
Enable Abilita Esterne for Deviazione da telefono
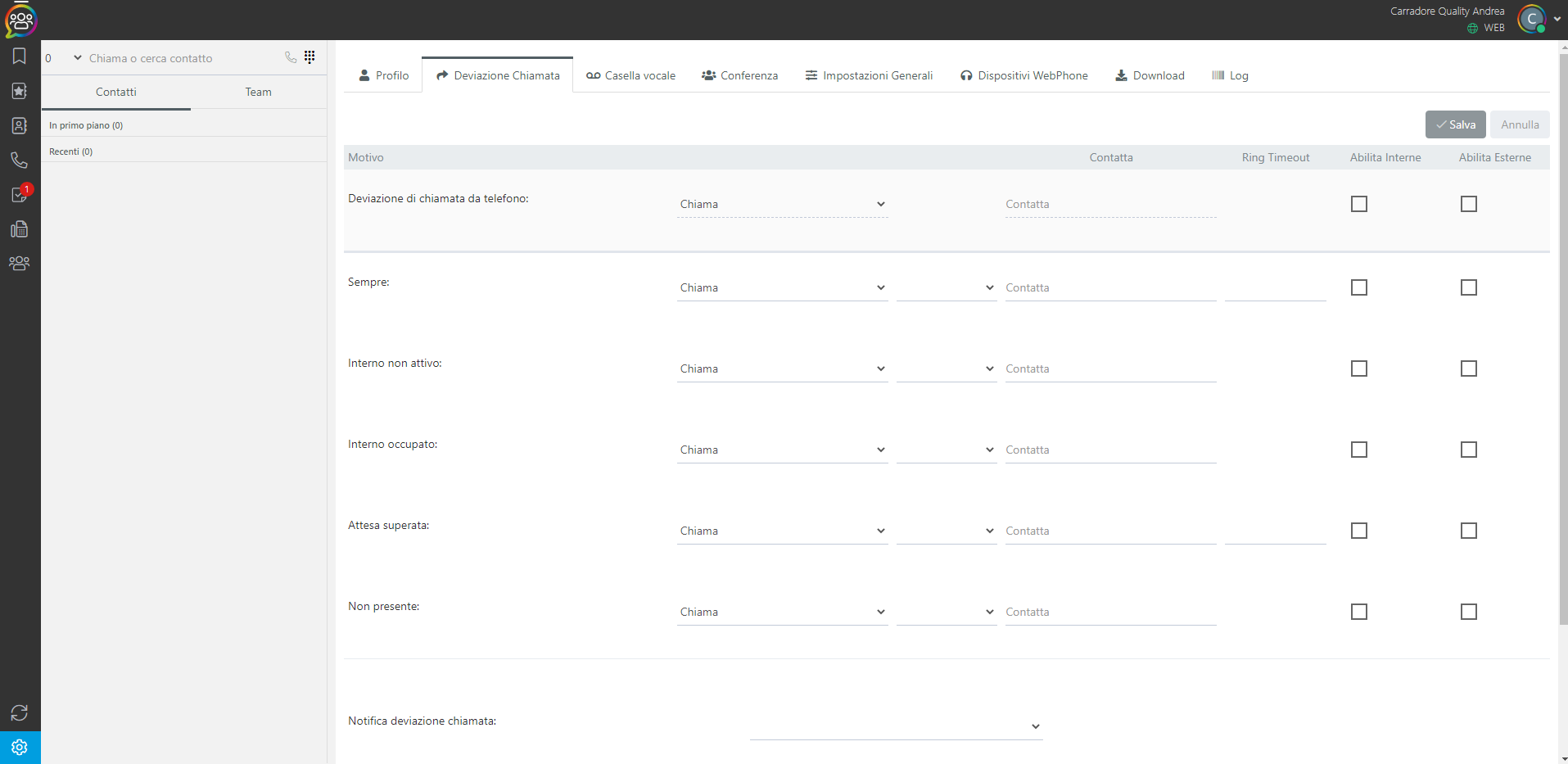[1469, 204]
